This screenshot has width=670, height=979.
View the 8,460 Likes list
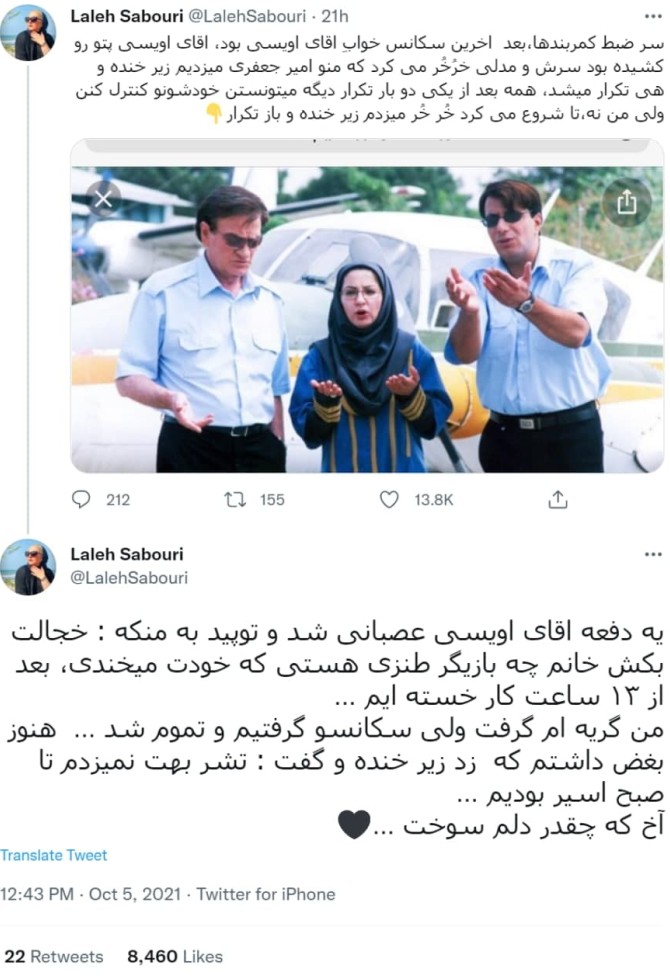pyautogui.click(x=175, y=957)
